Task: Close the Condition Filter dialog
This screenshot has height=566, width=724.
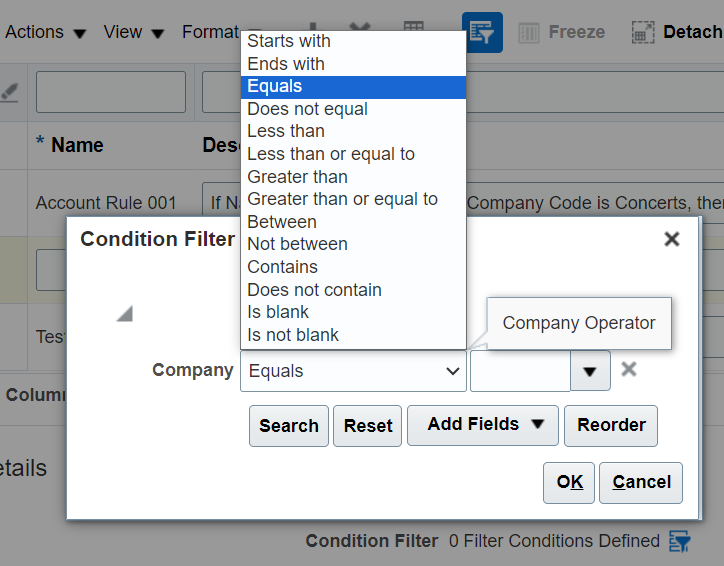Action: [672, 239]
